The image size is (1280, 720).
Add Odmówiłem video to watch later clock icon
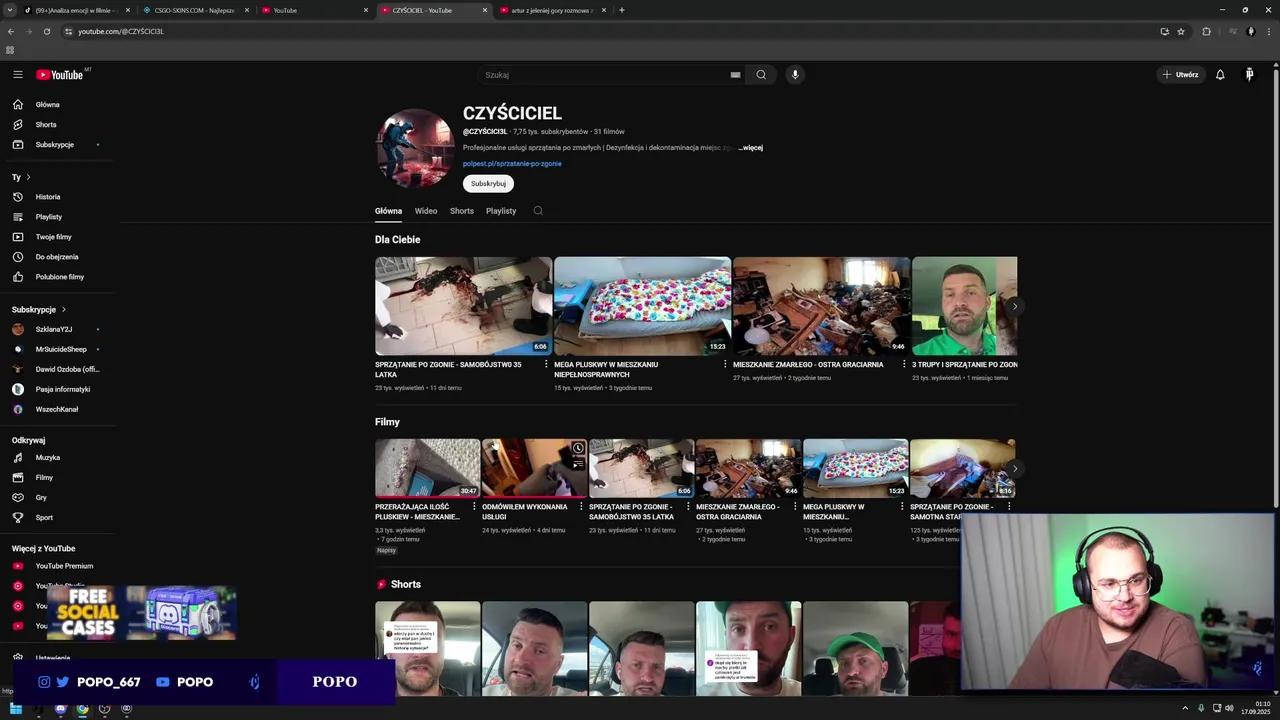pos(578,448)
